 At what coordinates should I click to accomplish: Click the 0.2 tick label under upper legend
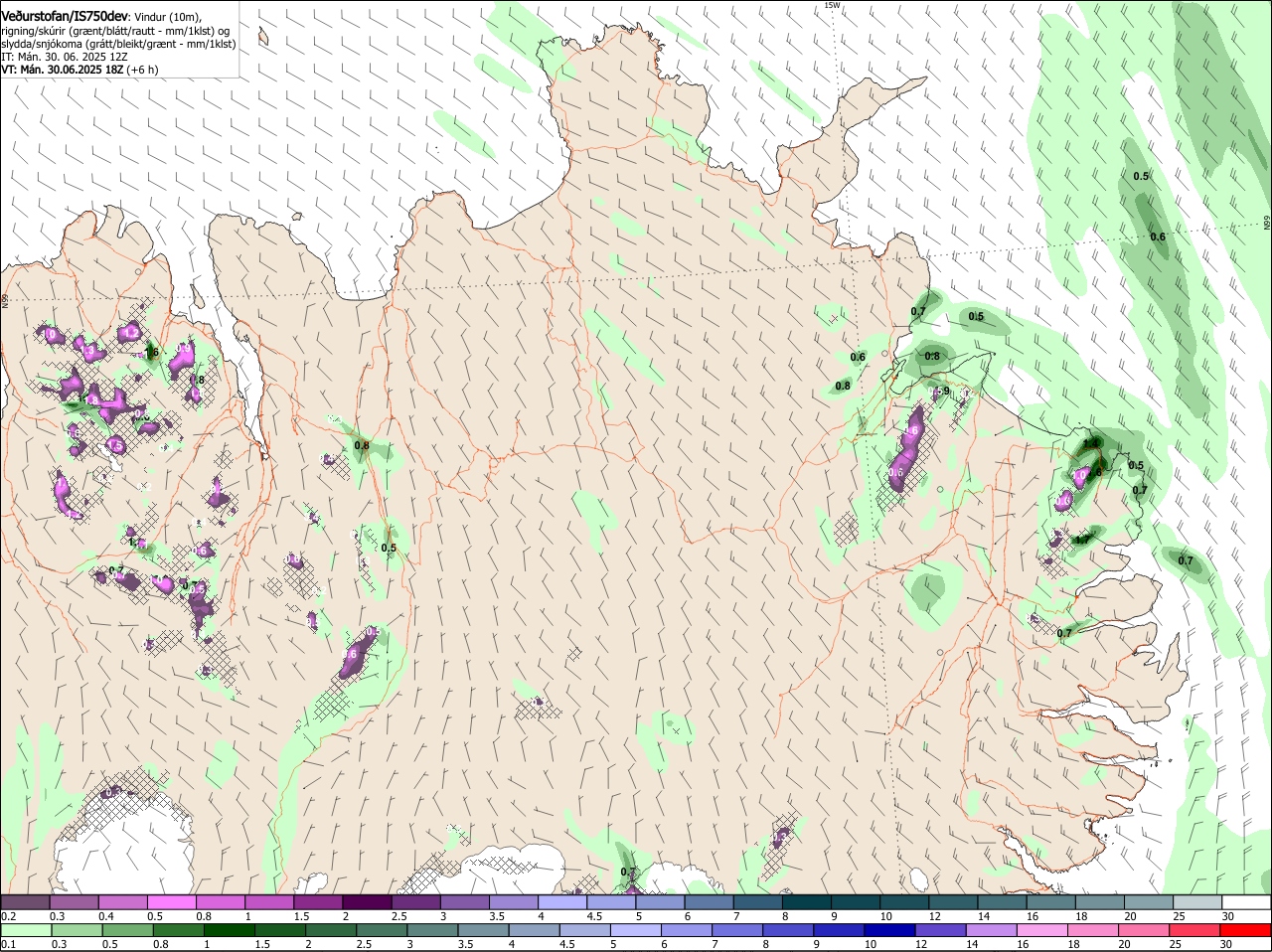click(8, 916)
